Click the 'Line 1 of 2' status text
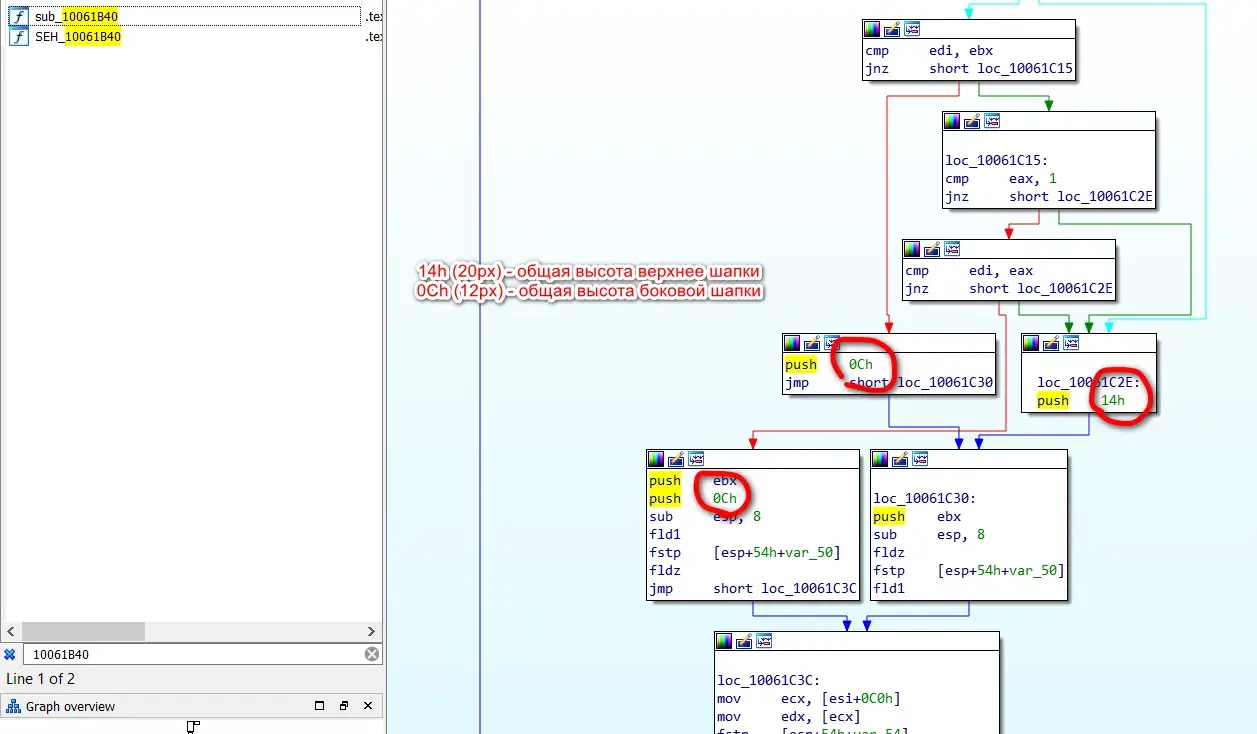The image size is (1257, 734). tap(41, 679)
